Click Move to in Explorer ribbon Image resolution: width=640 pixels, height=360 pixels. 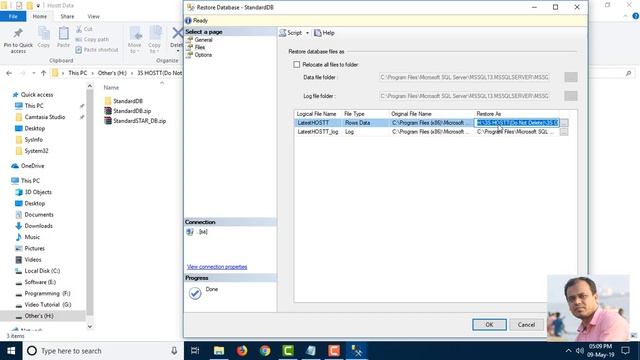point(135,40)
